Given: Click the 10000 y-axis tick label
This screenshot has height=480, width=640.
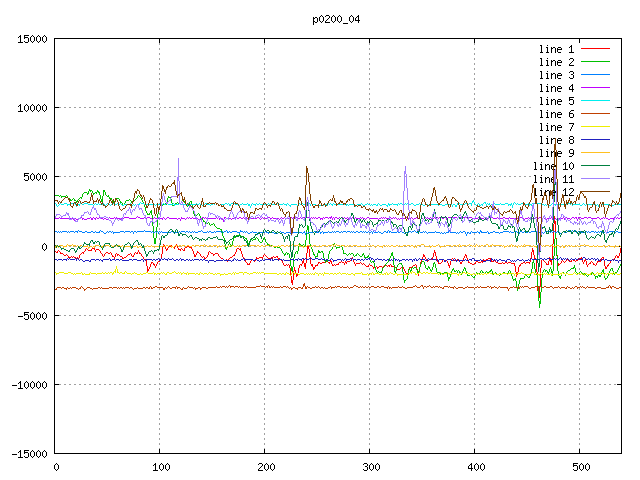Looking at the screenshot, I should click(30, 108).
